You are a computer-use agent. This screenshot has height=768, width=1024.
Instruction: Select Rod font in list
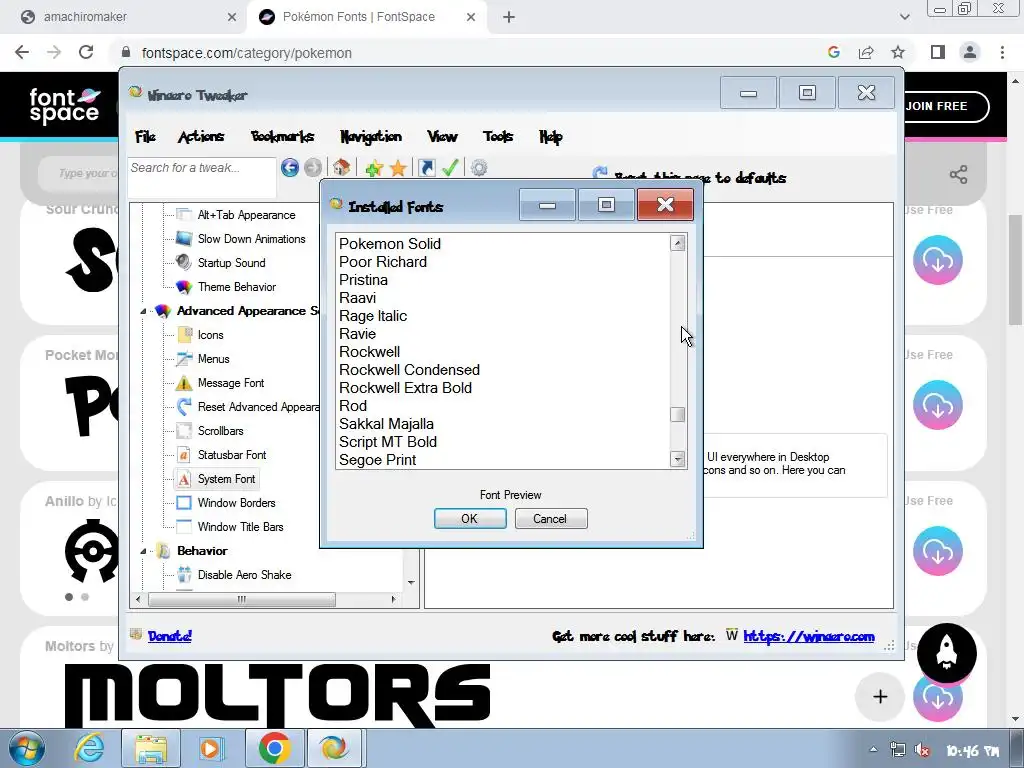click(x=353, y=406)
